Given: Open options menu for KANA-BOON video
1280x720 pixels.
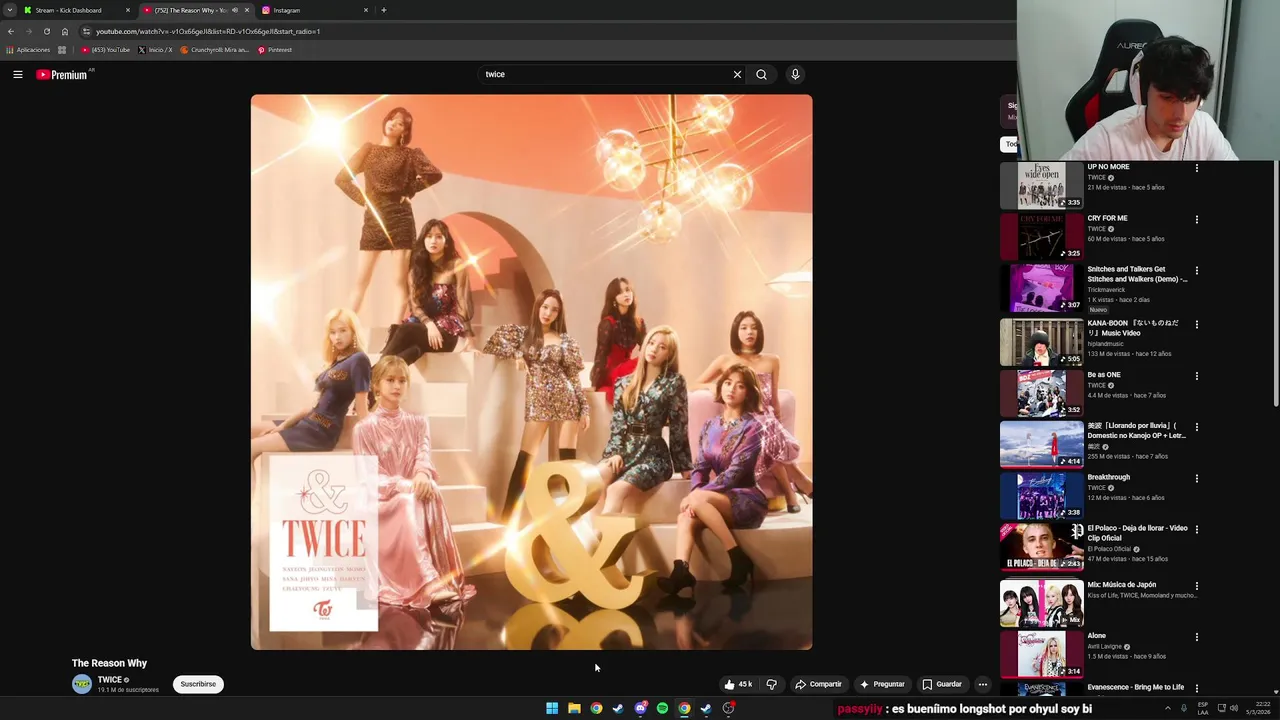Looking at the screenshot, I should pos(1196,324).
